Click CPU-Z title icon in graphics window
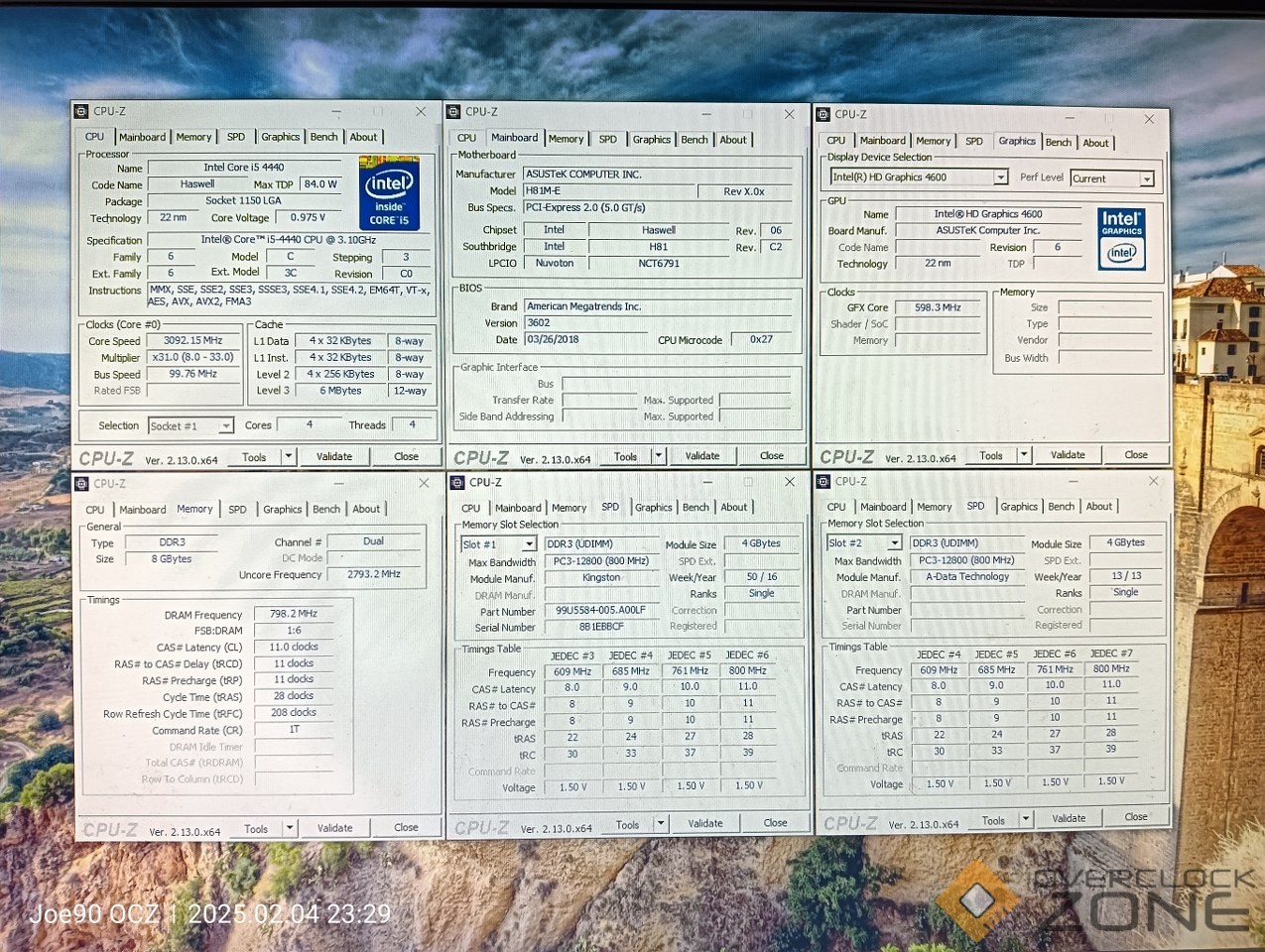 tap(823, 115)
